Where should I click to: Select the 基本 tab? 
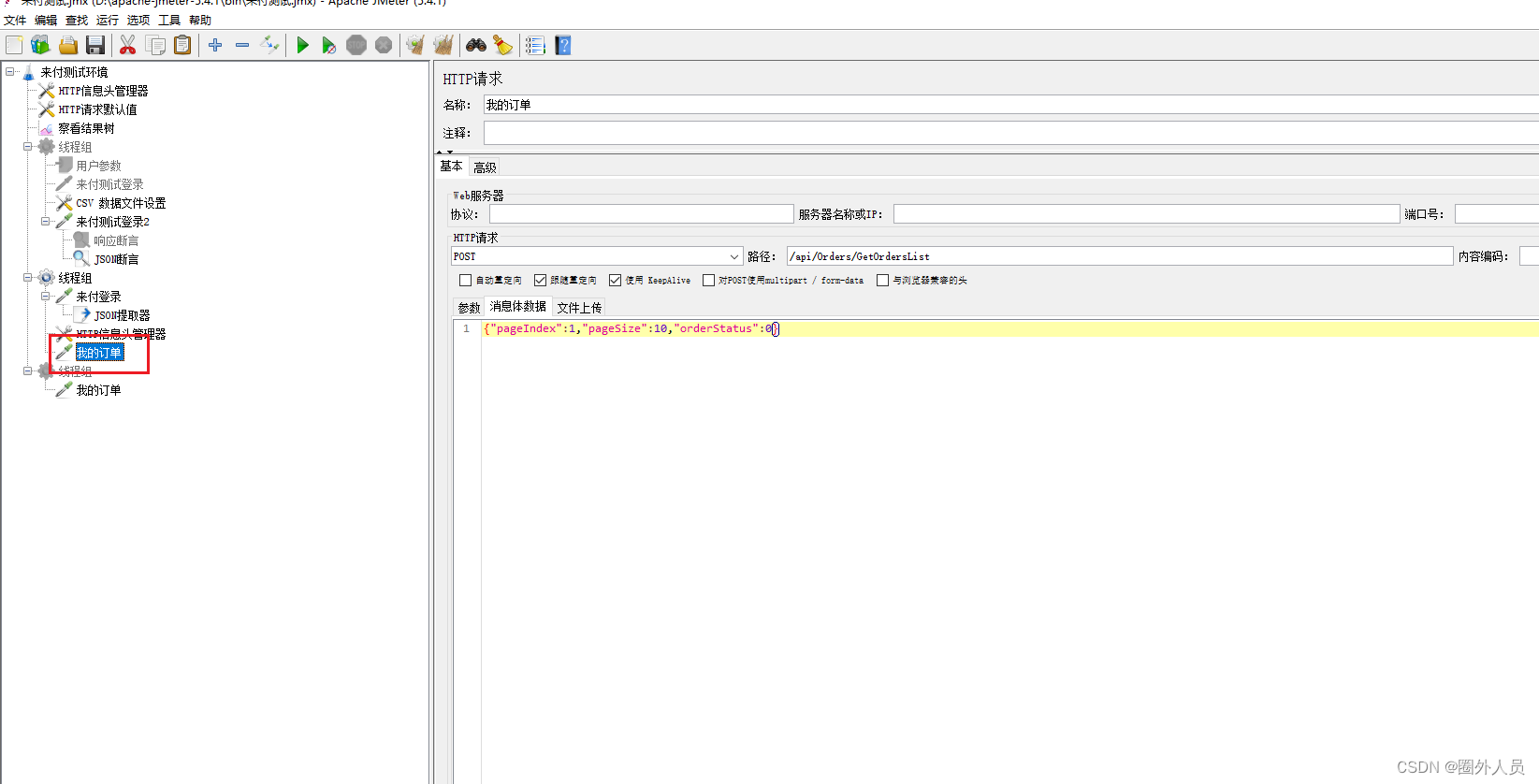click(x=452, y=166)
